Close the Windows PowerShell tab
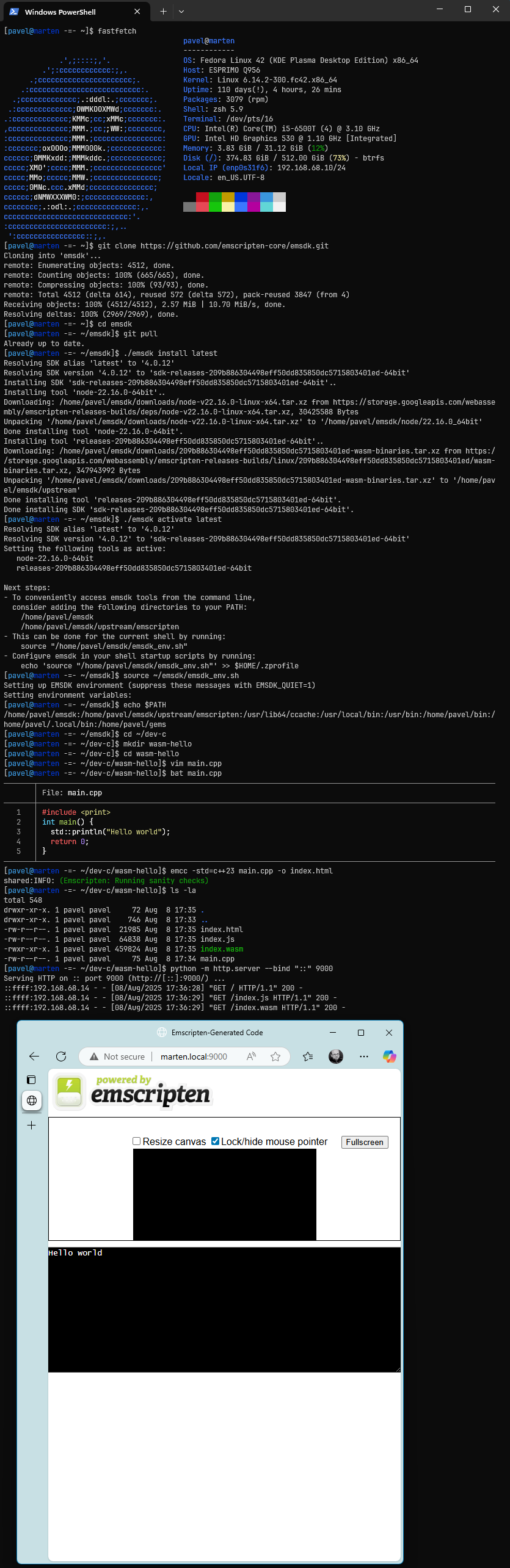This screenshot has height=1568, width=510. coord(137,12)
